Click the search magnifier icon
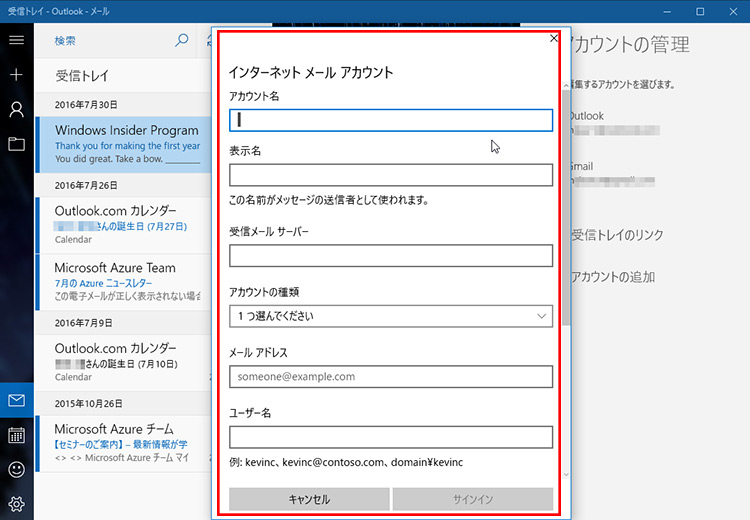 pyautogui.click(x=181, y=41)
